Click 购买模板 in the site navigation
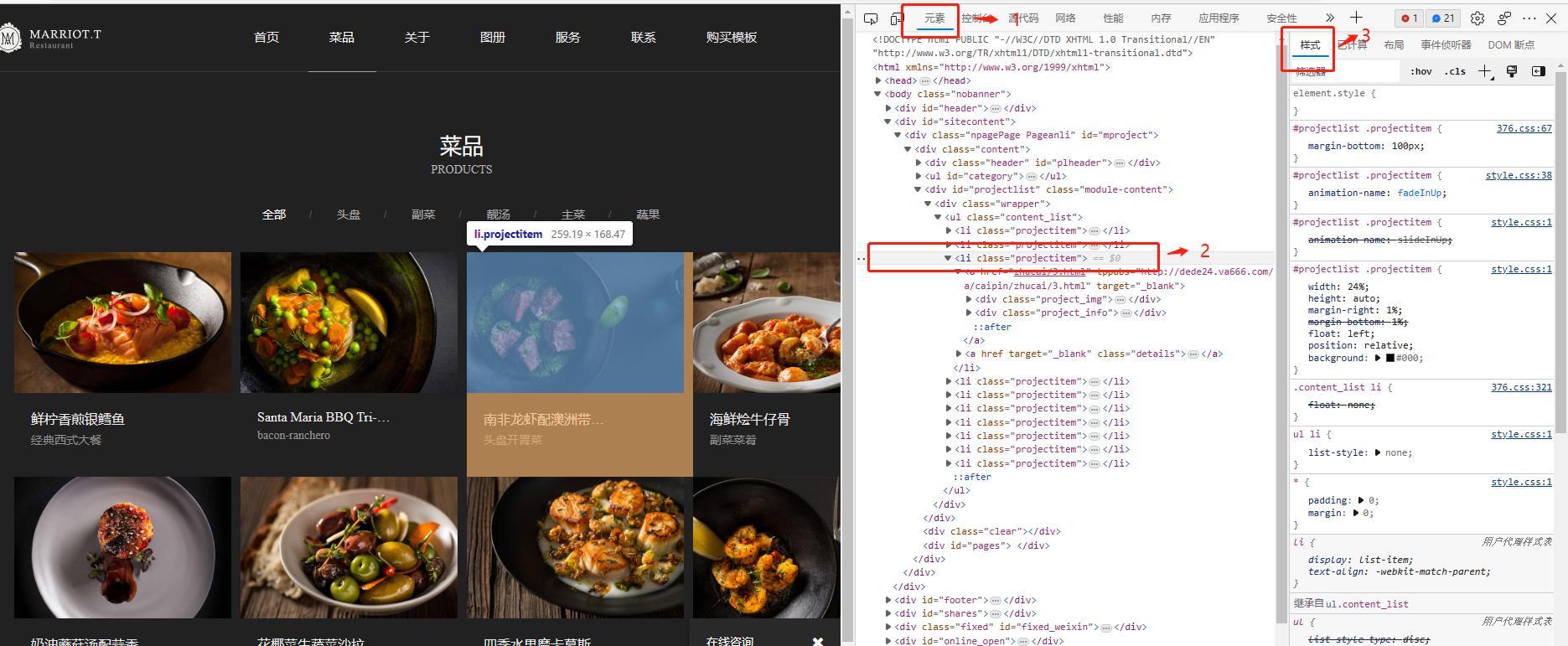The width and height of the screenshot is (1568, 646). pos(732,37)
